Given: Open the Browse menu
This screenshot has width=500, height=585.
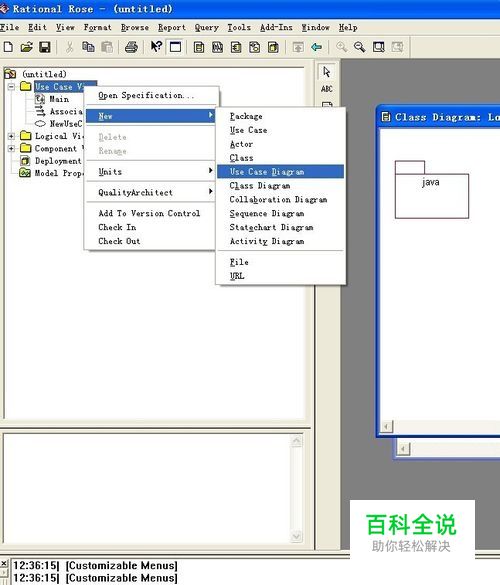Looking at the screenshot, I should [135, 28].
